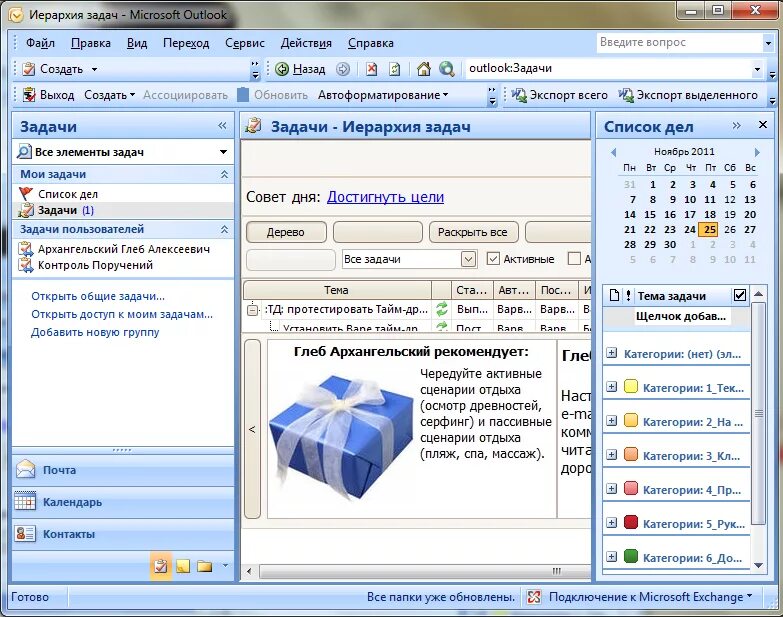Open the Действия menu
Image resolution: width=783 pixels, height=617 pixels.
tap(306, 43)
